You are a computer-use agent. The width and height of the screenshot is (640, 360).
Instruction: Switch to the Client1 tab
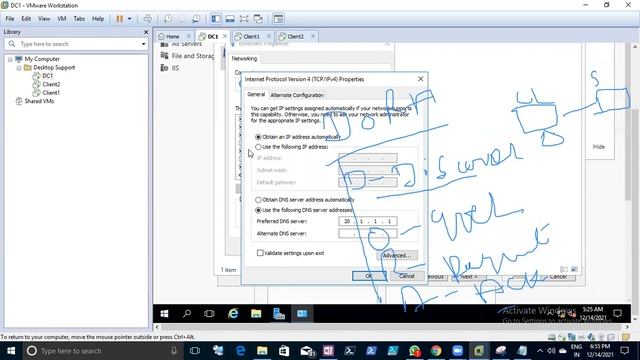tap(251, 36)
